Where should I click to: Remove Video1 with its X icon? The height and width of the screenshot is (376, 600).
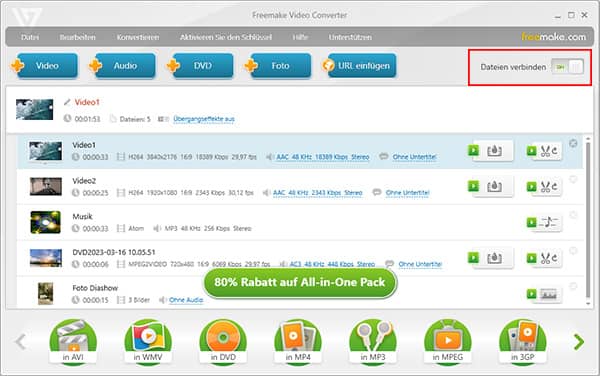573,143
